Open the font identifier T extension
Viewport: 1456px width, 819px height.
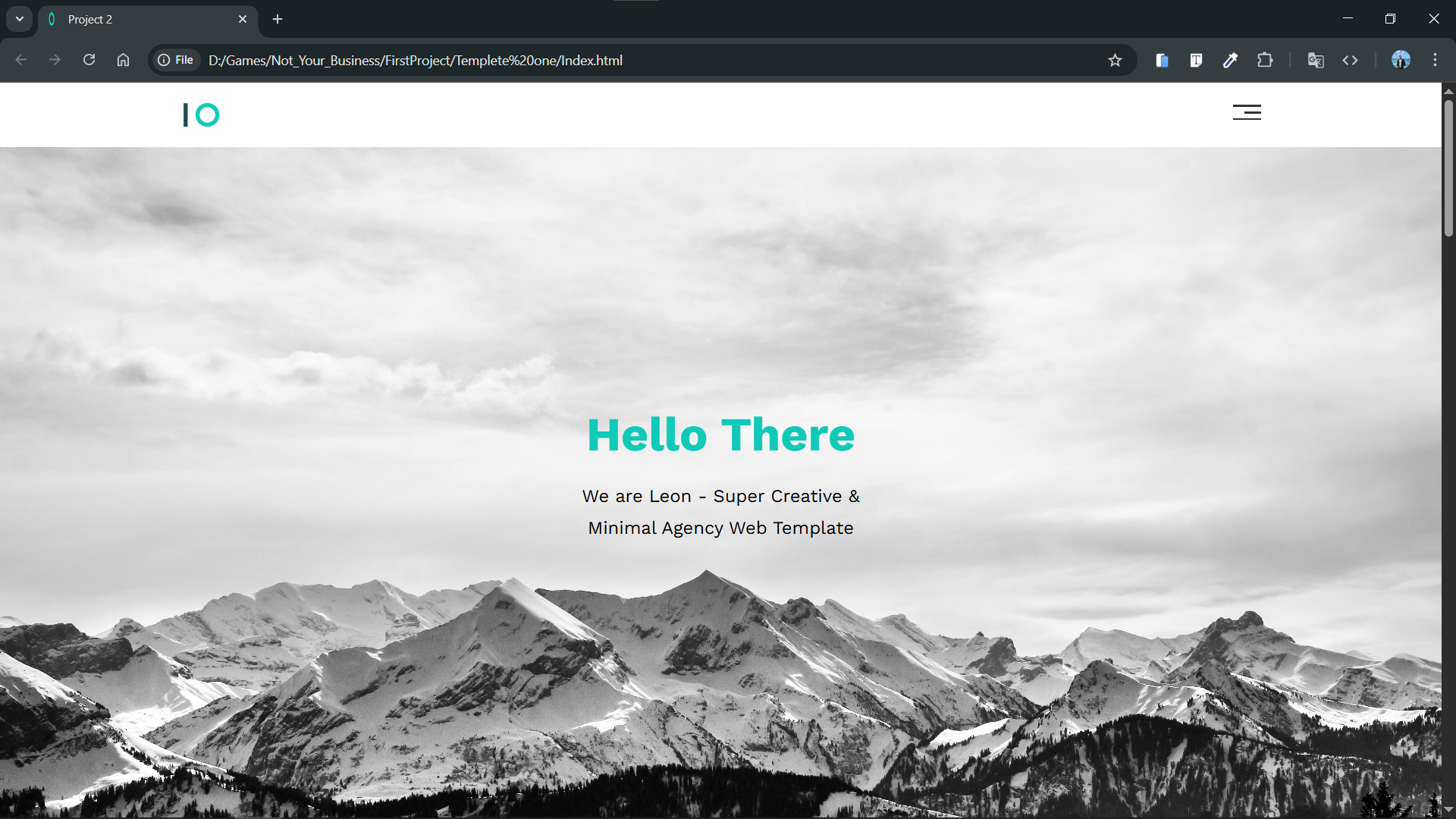[1196, 60]
